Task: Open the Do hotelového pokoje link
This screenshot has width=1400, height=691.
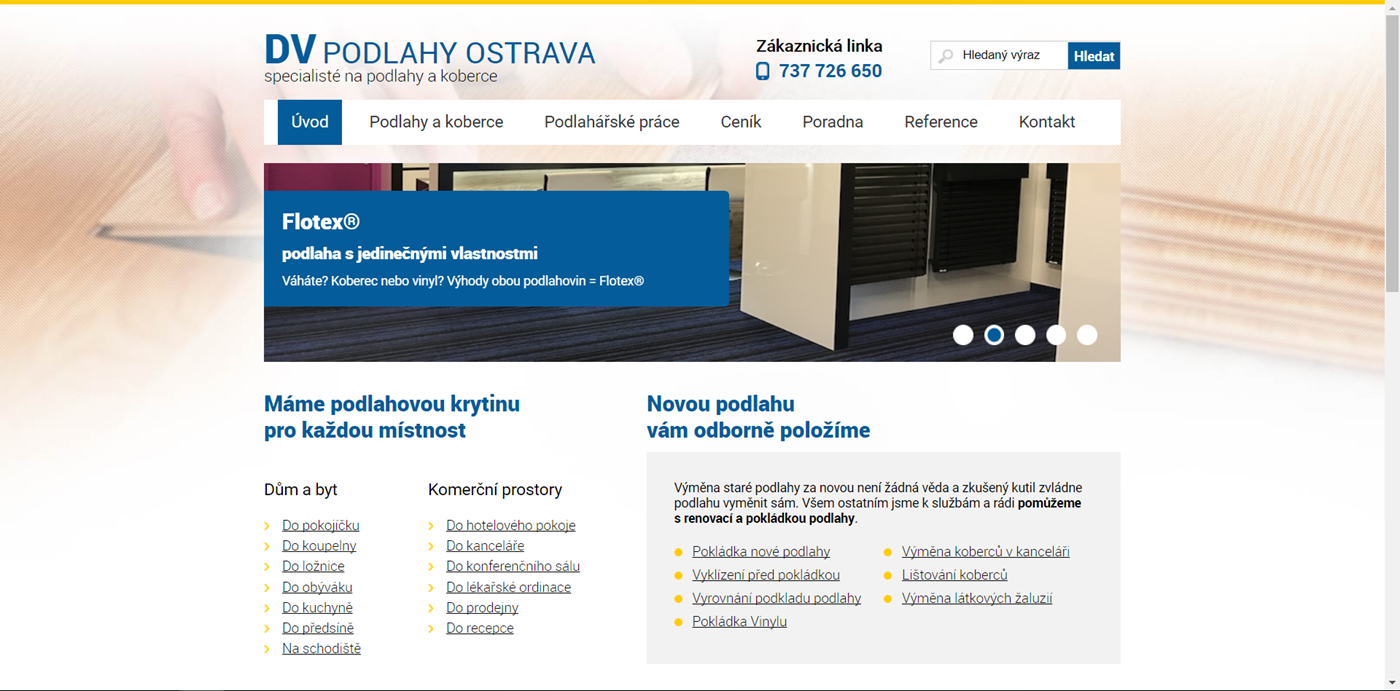Action: 511,525
